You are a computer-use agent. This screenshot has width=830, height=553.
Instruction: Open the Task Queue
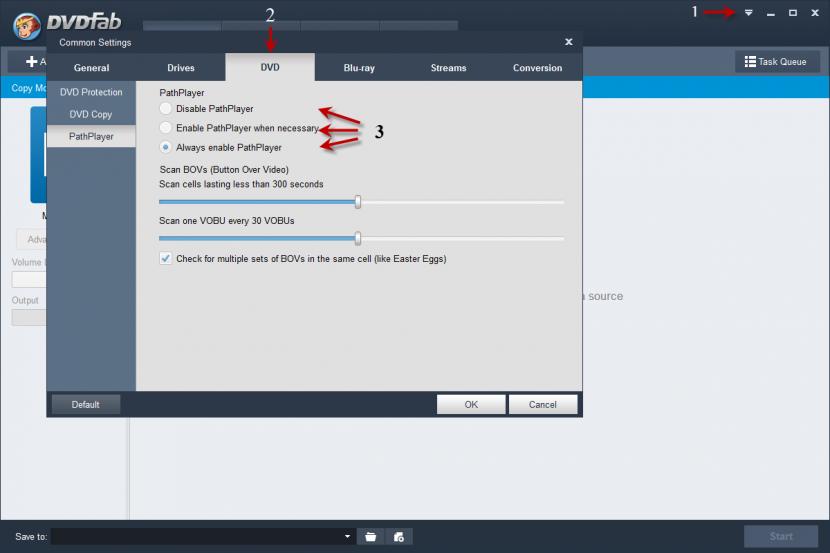[x=777, y=61]
